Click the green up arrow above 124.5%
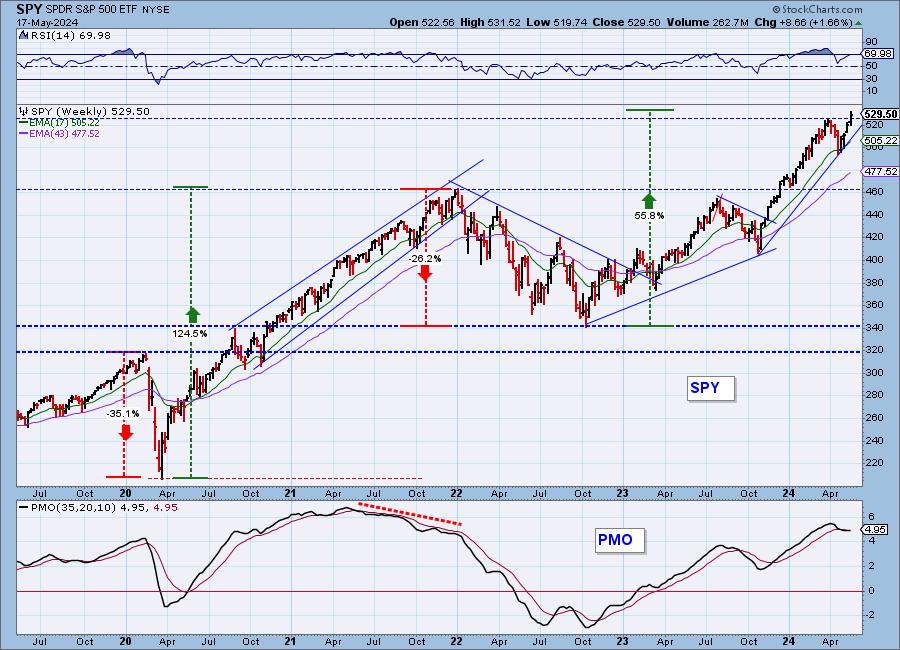 (192, 315)
